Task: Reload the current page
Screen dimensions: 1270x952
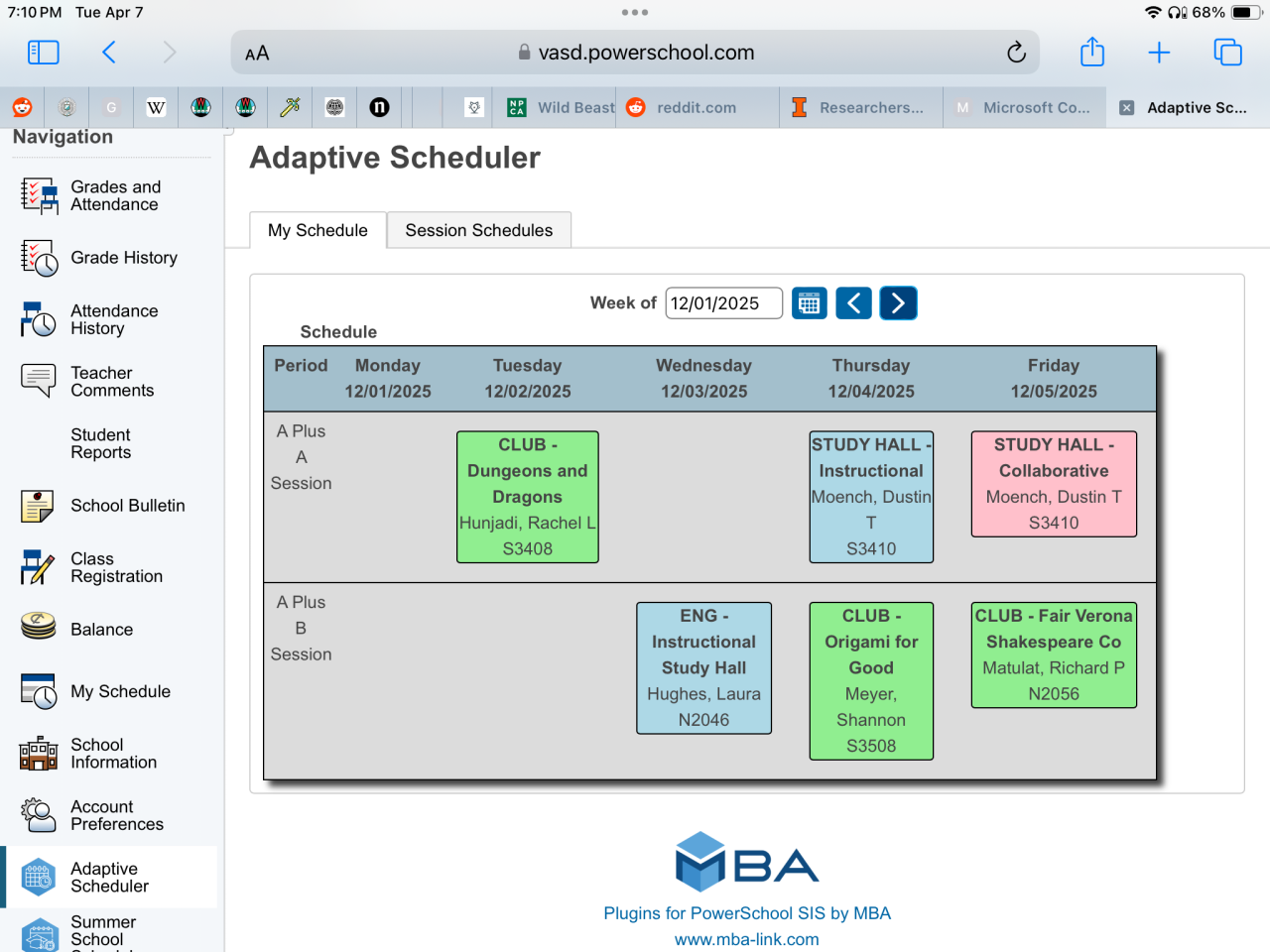Action: (1016, 53)
